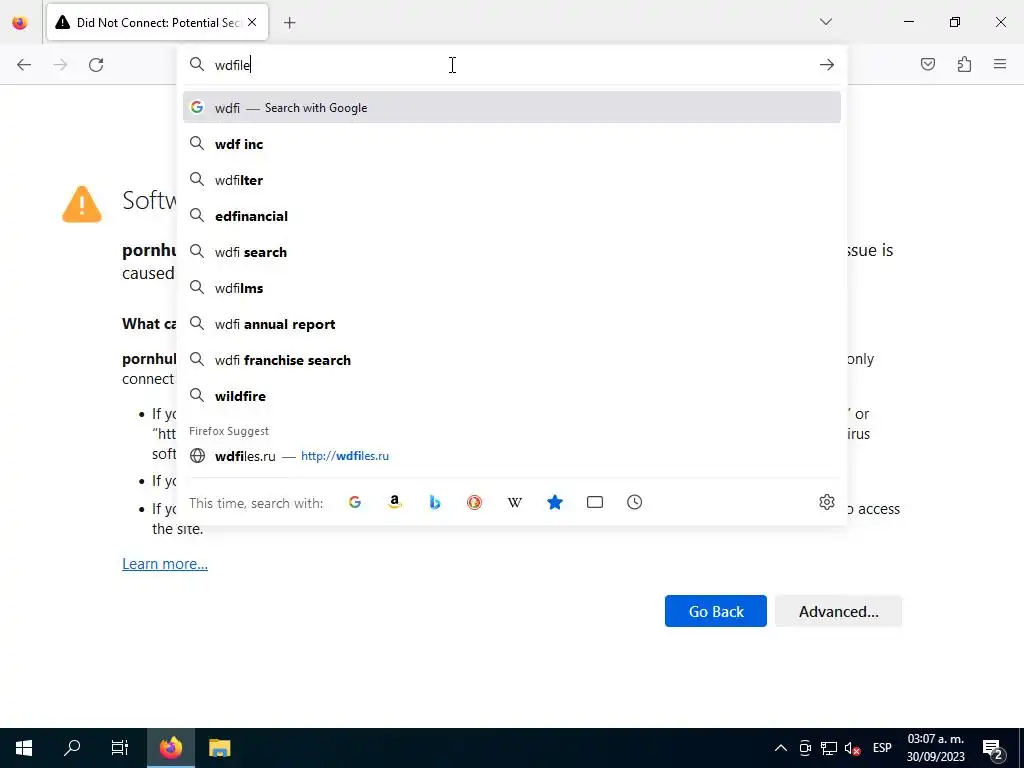Search in open Tabs icon
1024x768 pixels.
pyautogui.click(x=594, y=502)
